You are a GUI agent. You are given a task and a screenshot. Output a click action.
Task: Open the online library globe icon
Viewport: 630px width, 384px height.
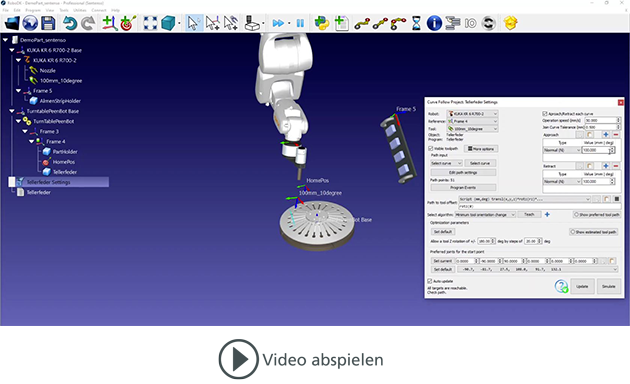click(x=30, y=23)
